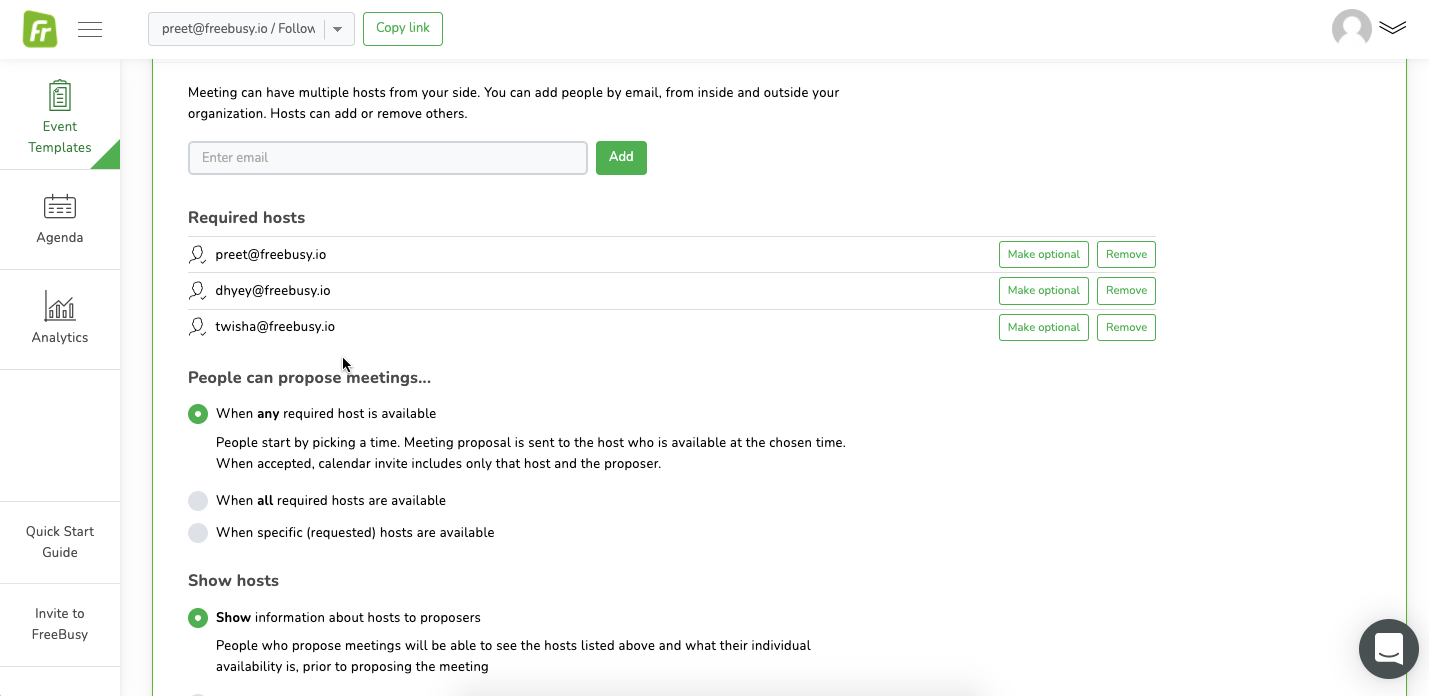Screen dimensions: 1429x696
Task: Click the 'People can propose meetings...' heading
Action: pyautogui.click(x=310, y=378)
